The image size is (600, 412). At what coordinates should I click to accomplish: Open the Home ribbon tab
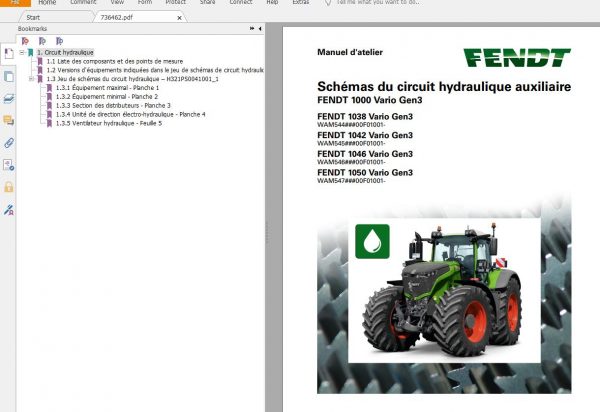click(47, 2)
